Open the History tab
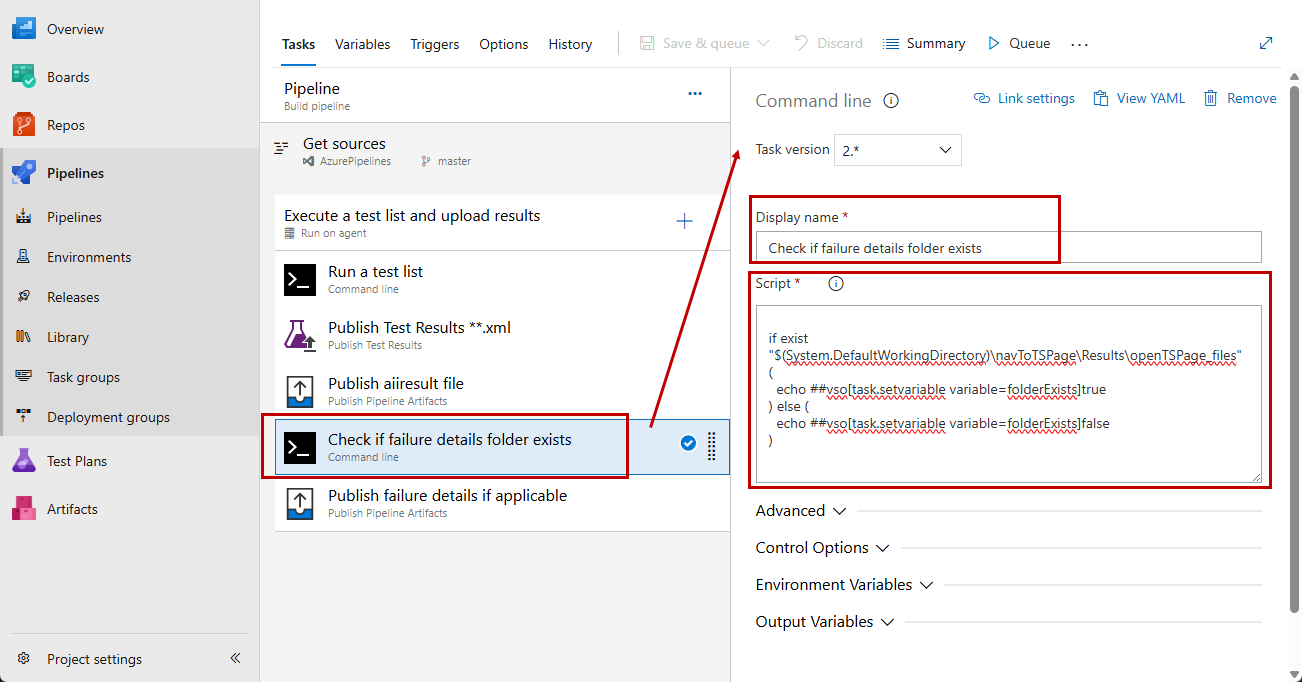Image resolution: width=1302 pixels, height=682 pixels. (570, 43)
